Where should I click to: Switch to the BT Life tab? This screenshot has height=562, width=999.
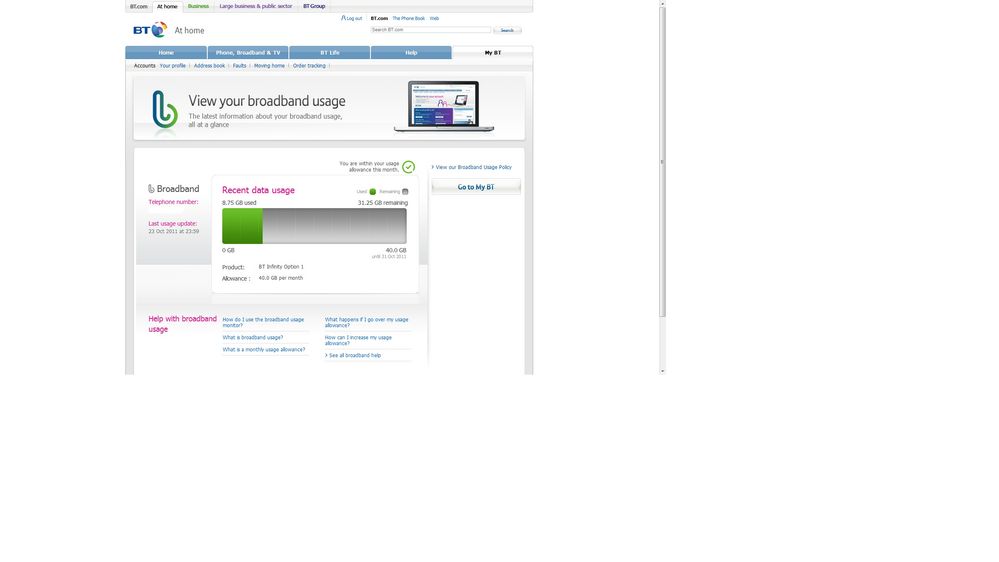pos(330,52)
